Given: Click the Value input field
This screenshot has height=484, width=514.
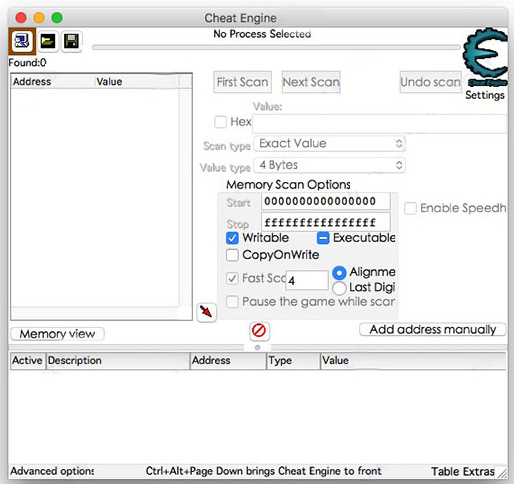Looking at the screenshot, I should tap(379, 124).
